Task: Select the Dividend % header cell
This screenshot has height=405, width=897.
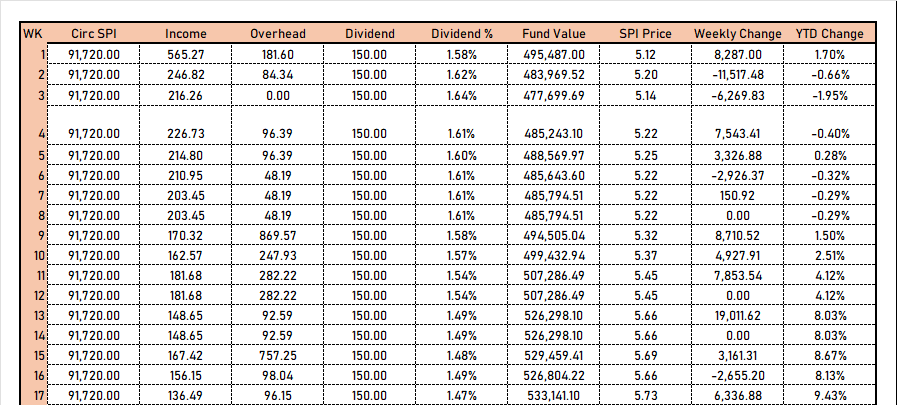Action: point(462,34)
